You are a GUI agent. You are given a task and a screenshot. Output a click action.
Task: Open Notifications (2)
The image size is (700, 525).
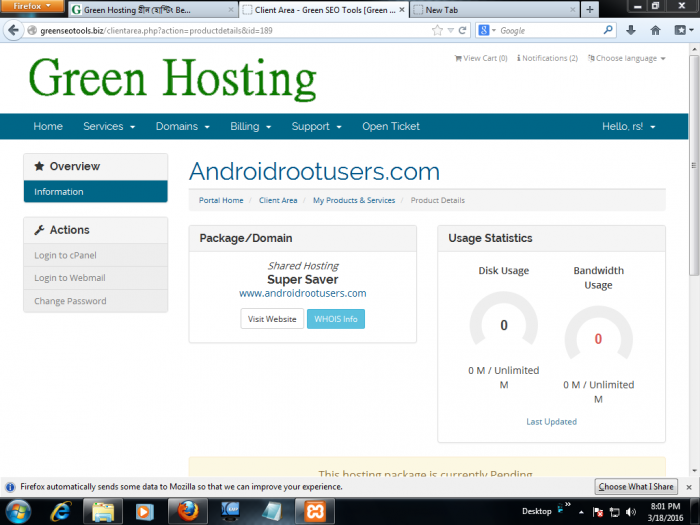click(547, 58)
